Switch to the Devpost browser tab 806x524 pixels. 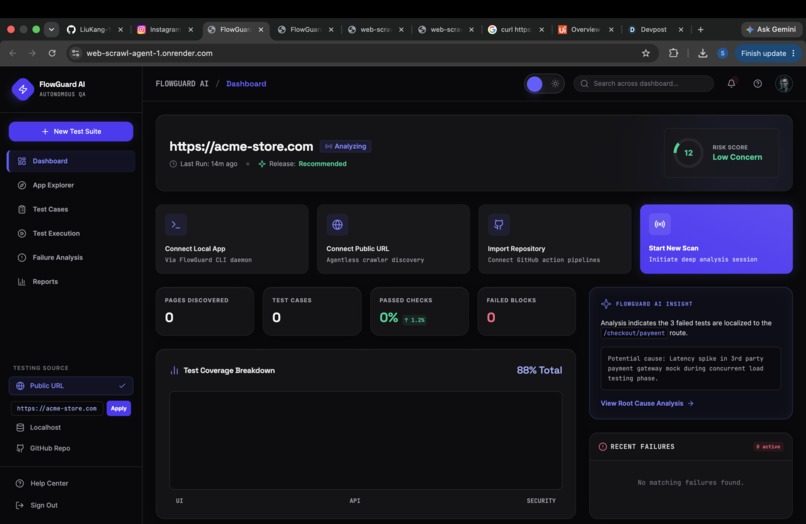coord(656,30)
